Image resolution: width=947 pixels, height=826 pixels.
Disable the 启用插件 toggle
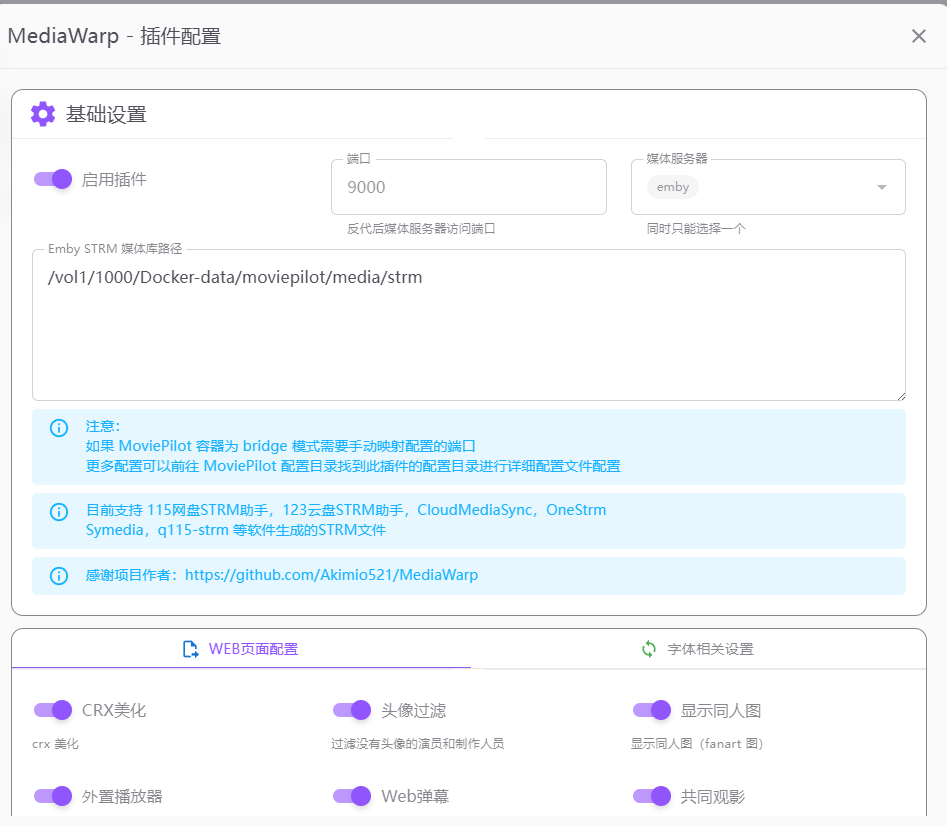53,180
